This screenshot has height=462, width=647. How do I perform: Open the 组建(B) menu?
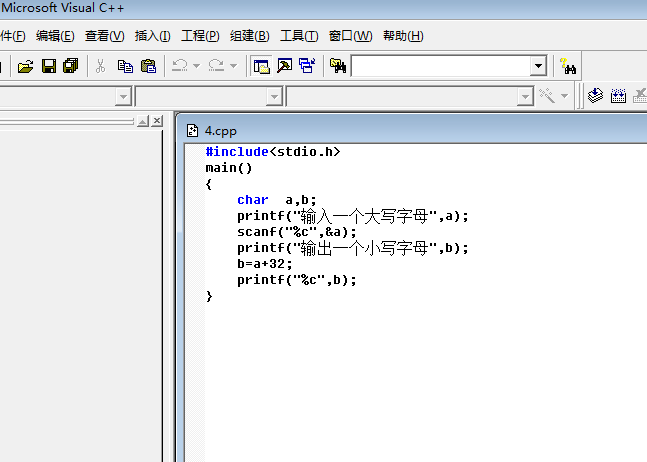coord(250,36)
